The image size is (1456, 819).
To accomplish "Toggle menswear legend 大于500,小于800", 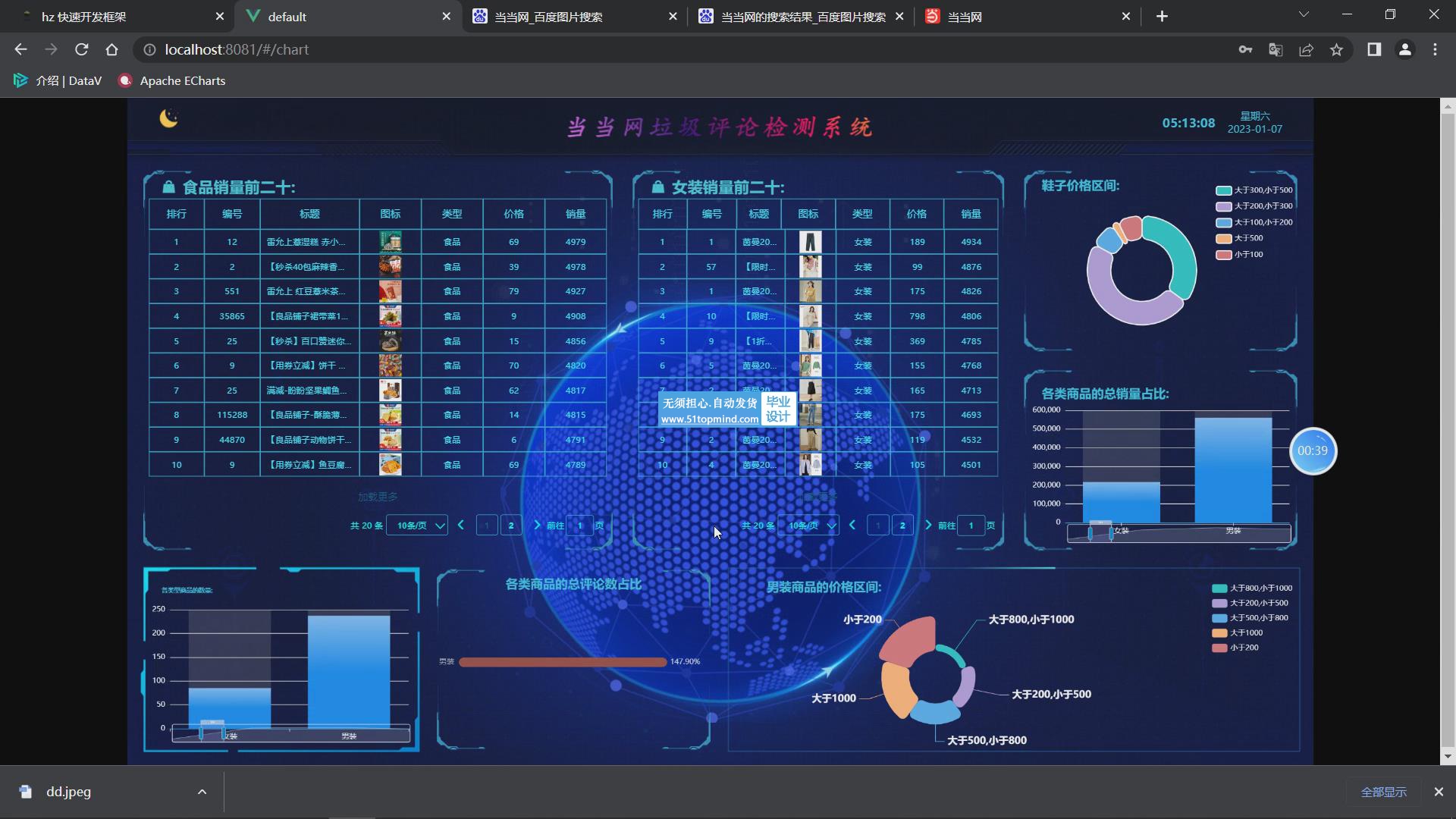I will [1250, 618].
